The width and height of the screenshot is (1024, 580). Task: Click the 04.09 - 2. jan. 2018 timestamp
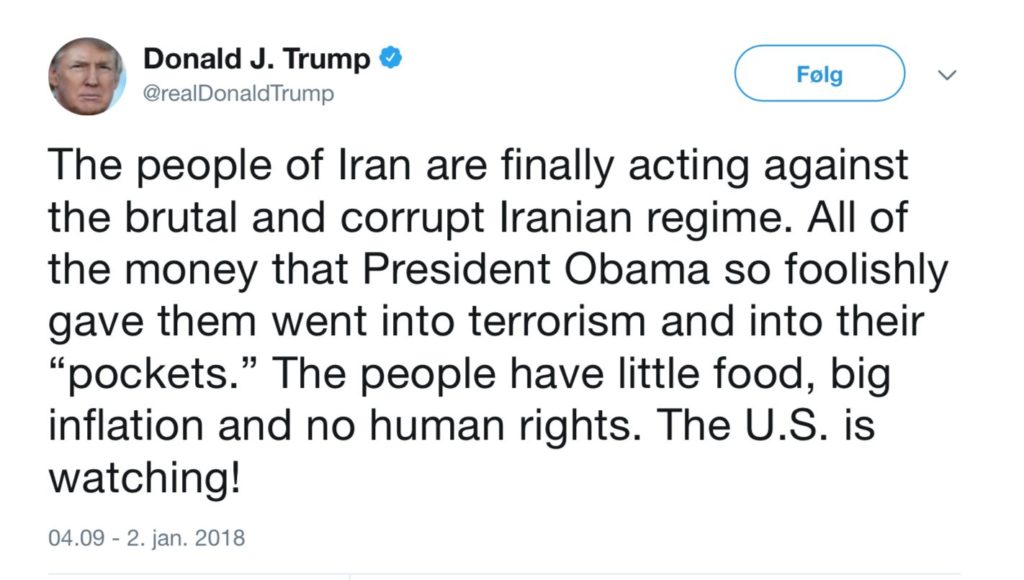146,537
